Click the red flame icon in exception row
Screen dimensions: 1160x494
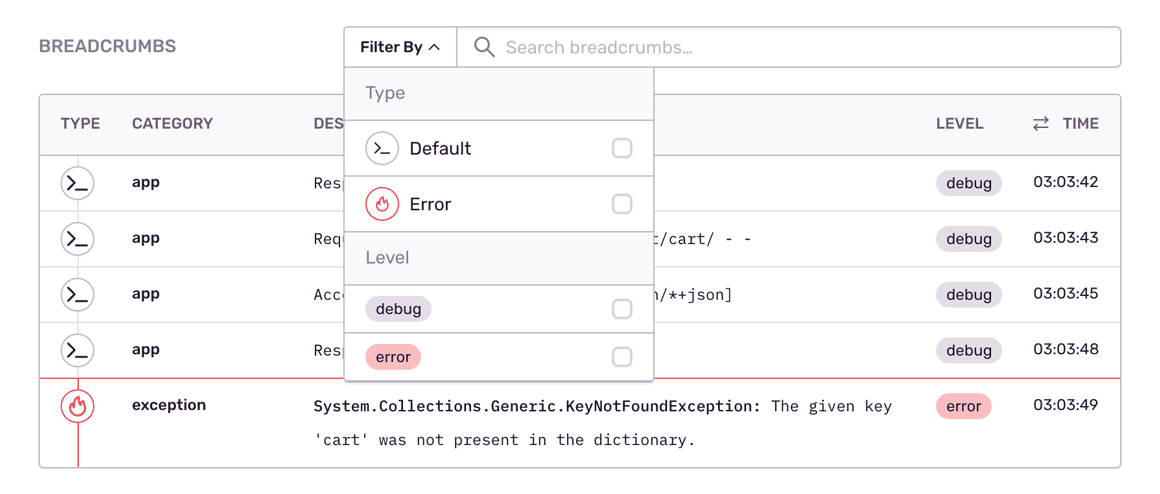click(77, 406)
